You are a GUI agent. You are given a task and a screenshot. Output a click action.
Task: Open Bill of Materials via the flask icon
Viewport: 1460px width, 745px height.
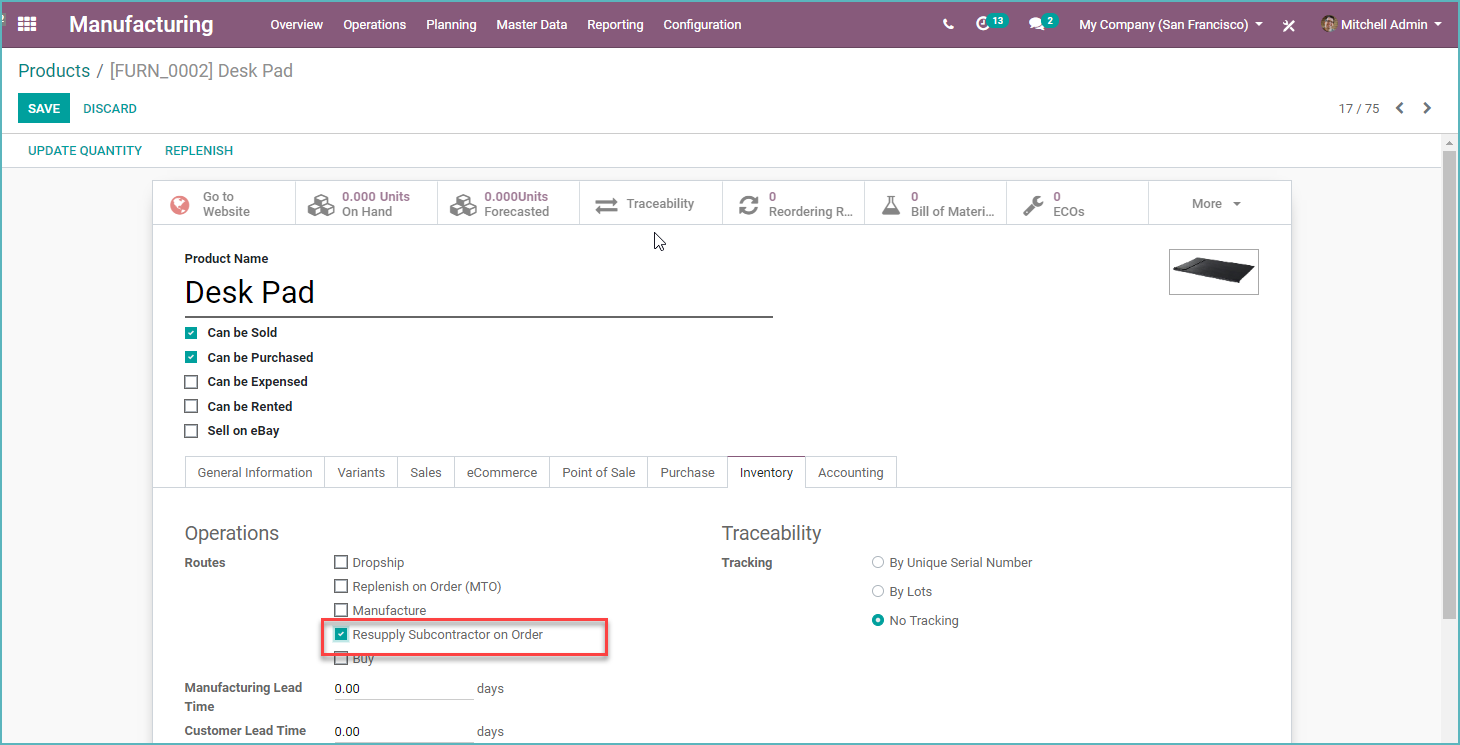(934, 202)
